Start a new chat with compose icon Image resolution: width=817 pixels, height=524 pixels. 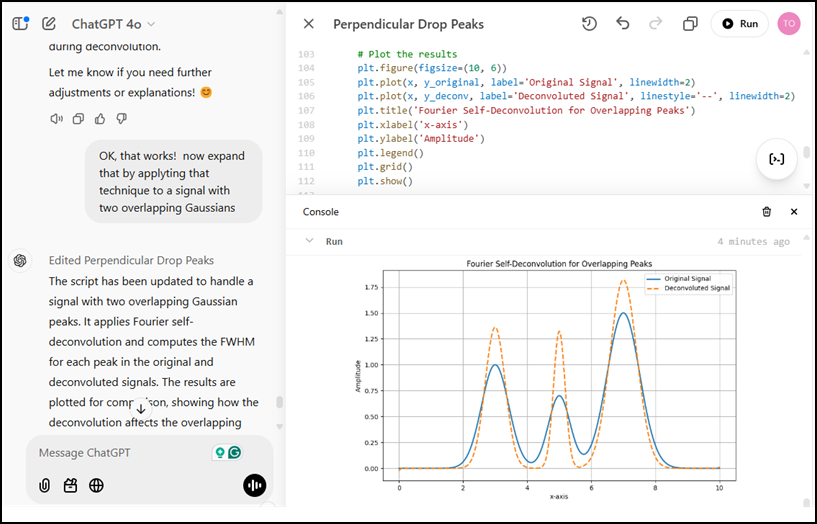click(x=49, y=23)
